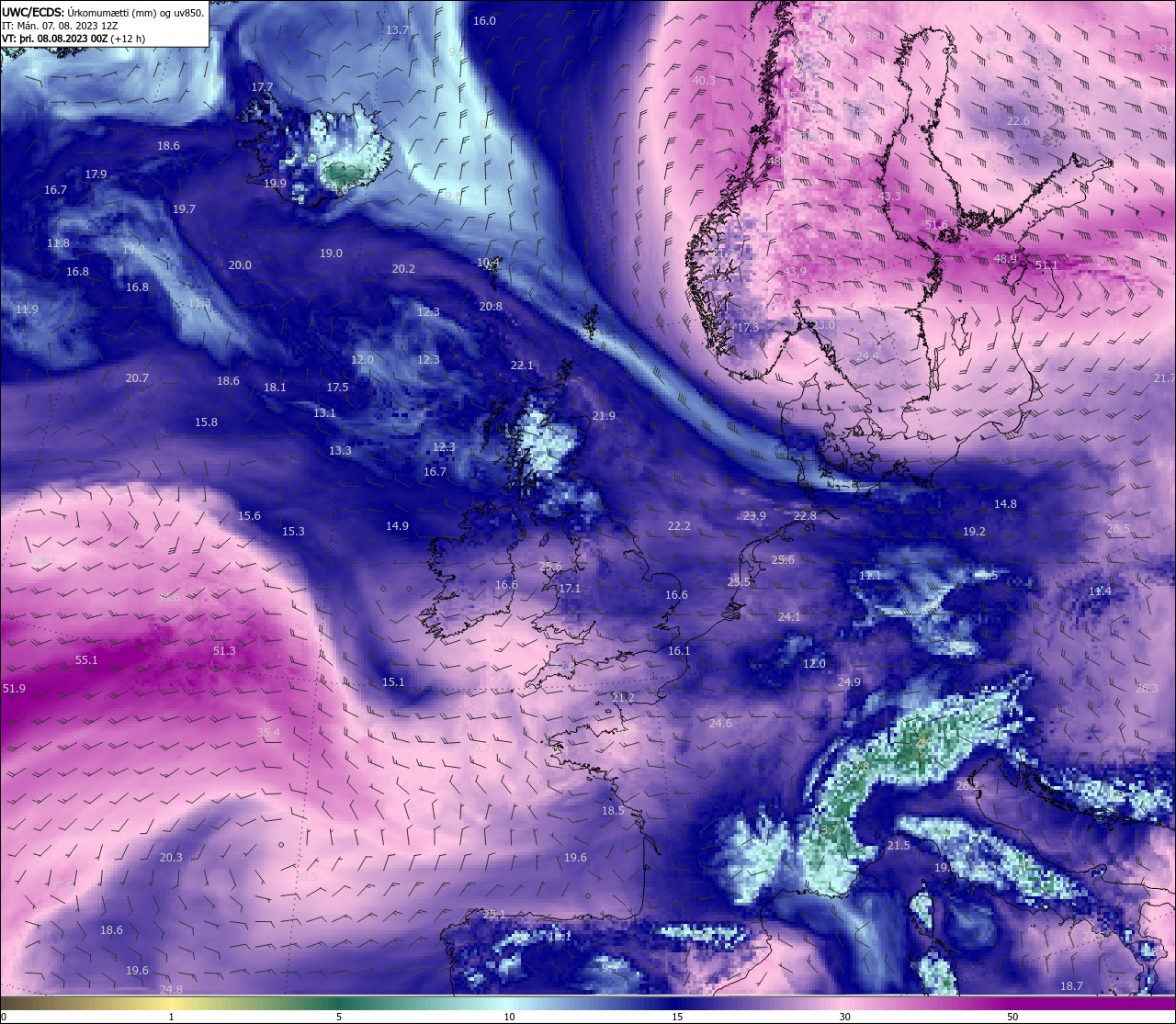Click the 40.3 value over the Norwegian Sea
Viewport: 1176px width, 1024px height.
tap(704, 81)
